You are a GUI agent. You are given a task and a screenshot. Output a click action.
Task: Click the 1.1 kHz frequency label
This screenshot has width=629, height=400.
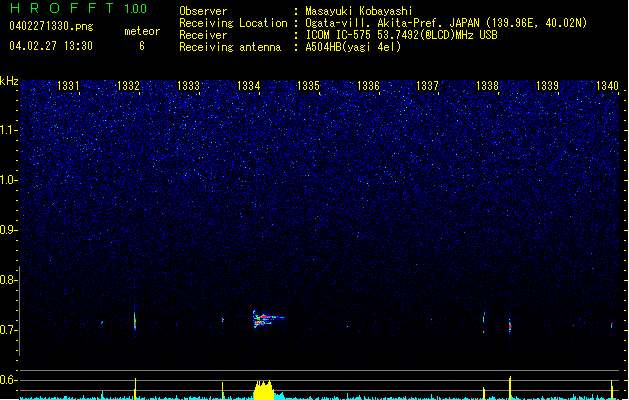pos(8,130)
